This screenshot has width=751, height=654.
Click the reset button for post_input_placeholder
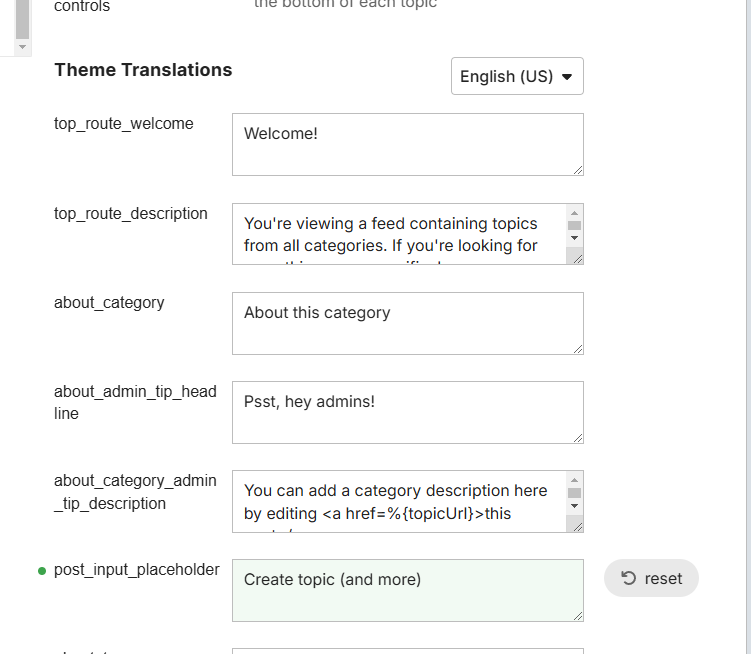click(x=651, y=578)
